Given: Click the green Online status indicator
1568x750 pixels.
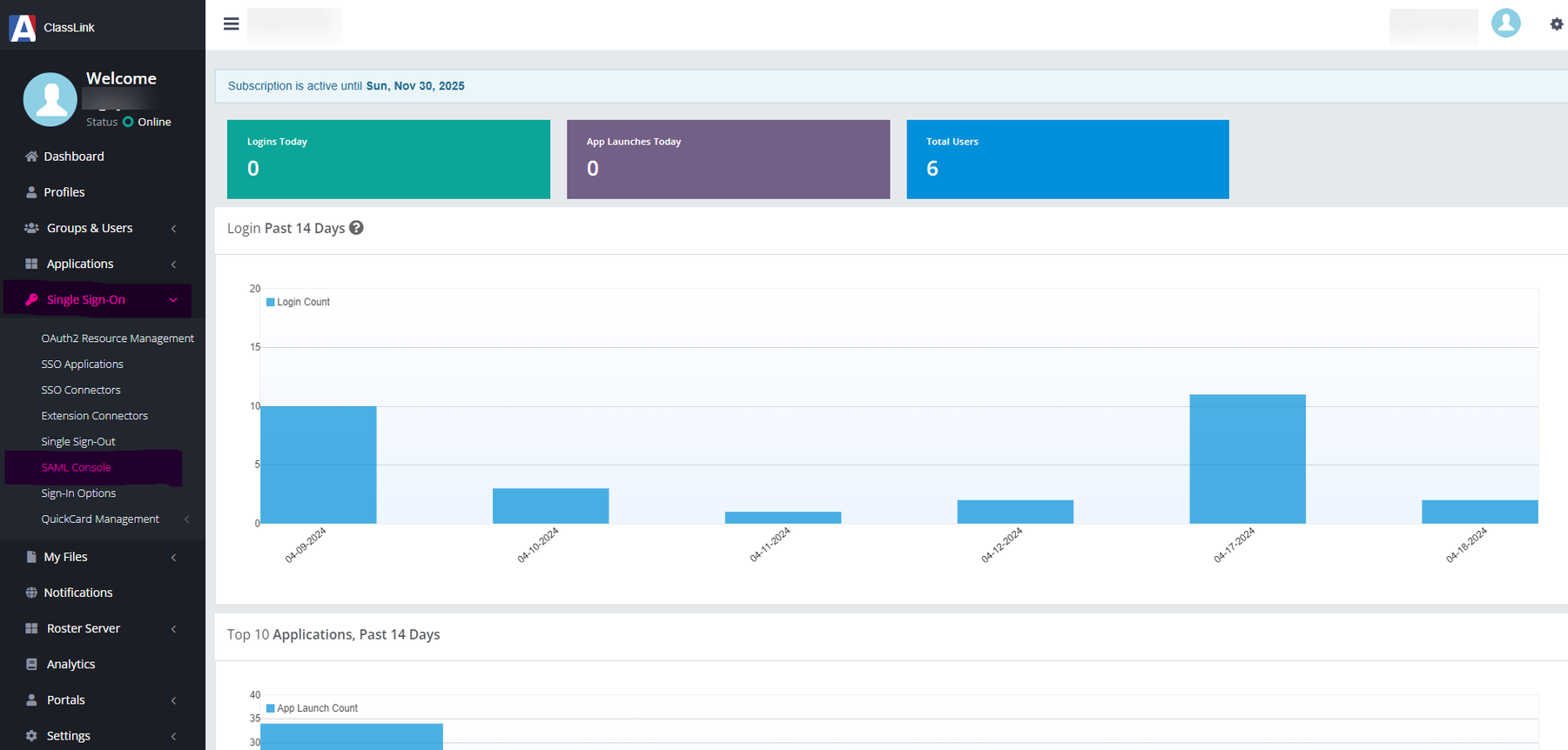Looking at the screenshot, I should coord(128,122).
